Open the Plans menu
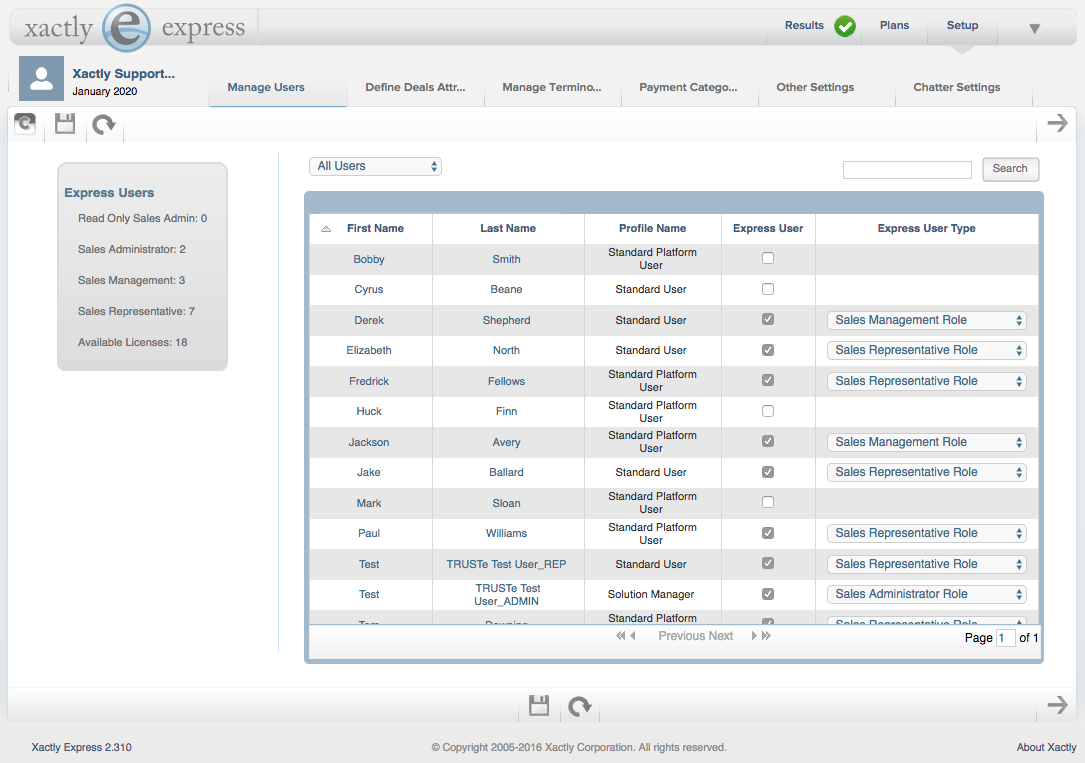Screen dimensions: 1085x763 pyautogui.click(x=894, y=26)
